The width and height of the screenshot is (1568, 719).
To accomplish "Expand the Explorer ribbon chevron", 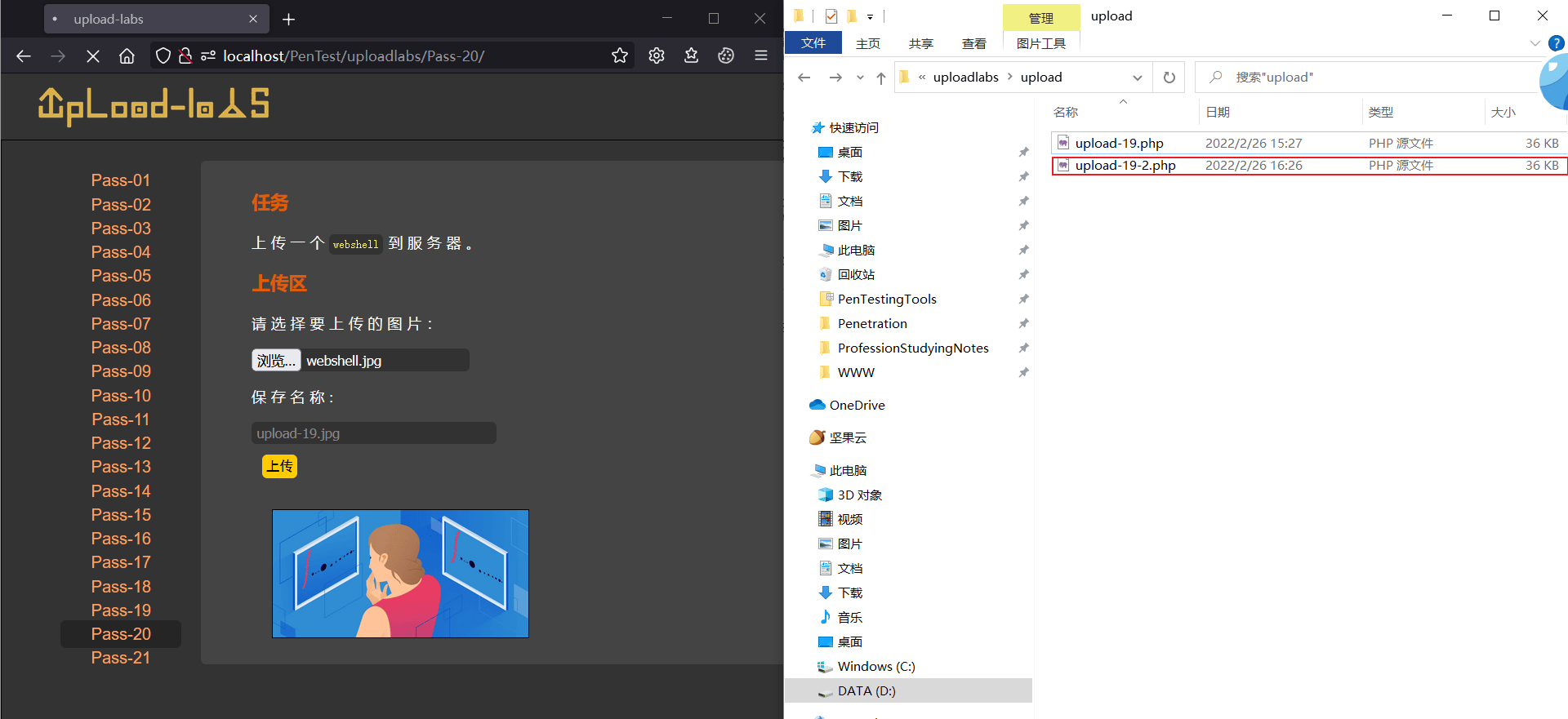I will pyautogui.click(x=1535, y=42).
